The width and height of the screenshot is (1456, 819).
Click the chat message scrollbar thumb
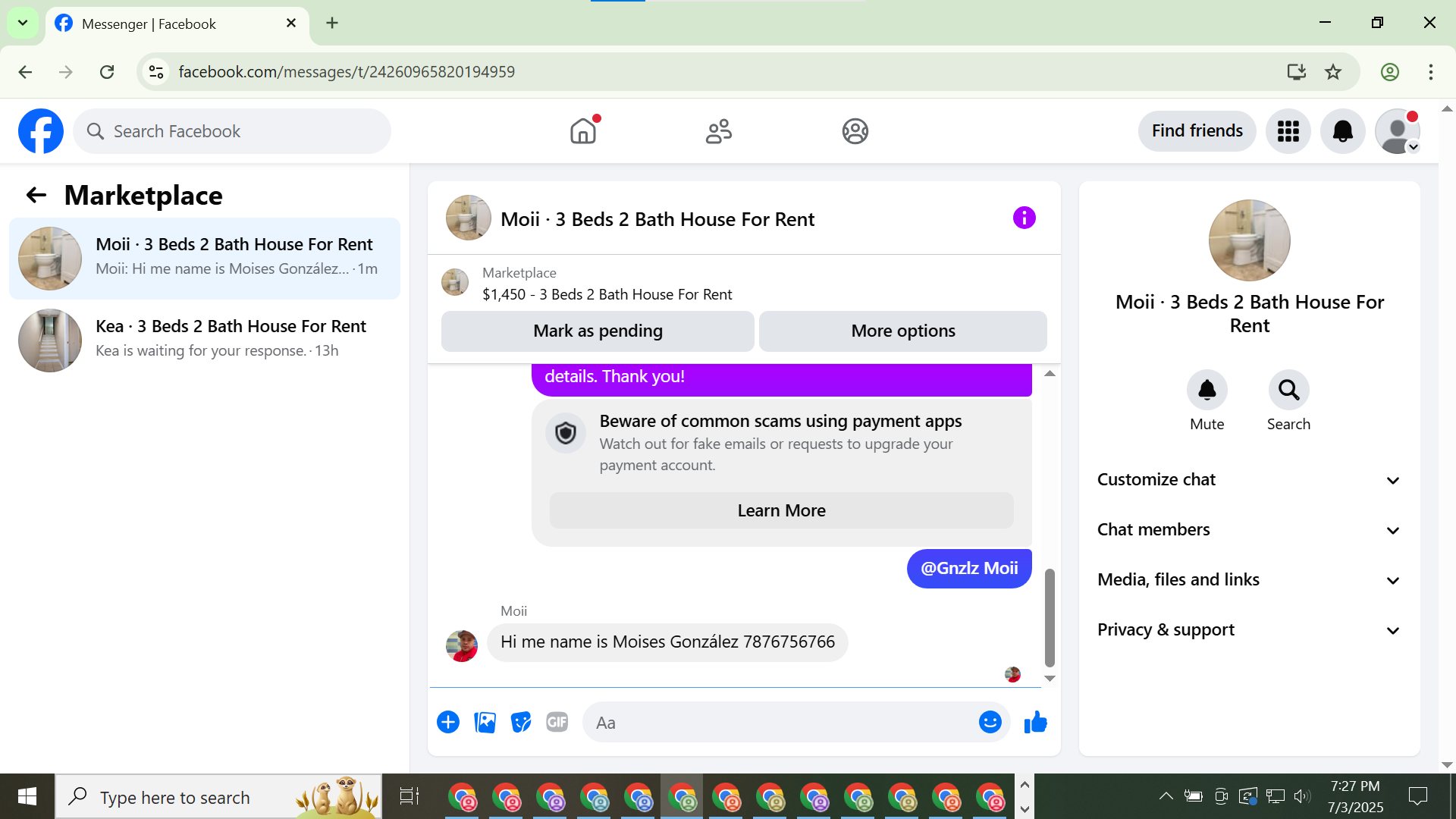[x=1050, y=618]
